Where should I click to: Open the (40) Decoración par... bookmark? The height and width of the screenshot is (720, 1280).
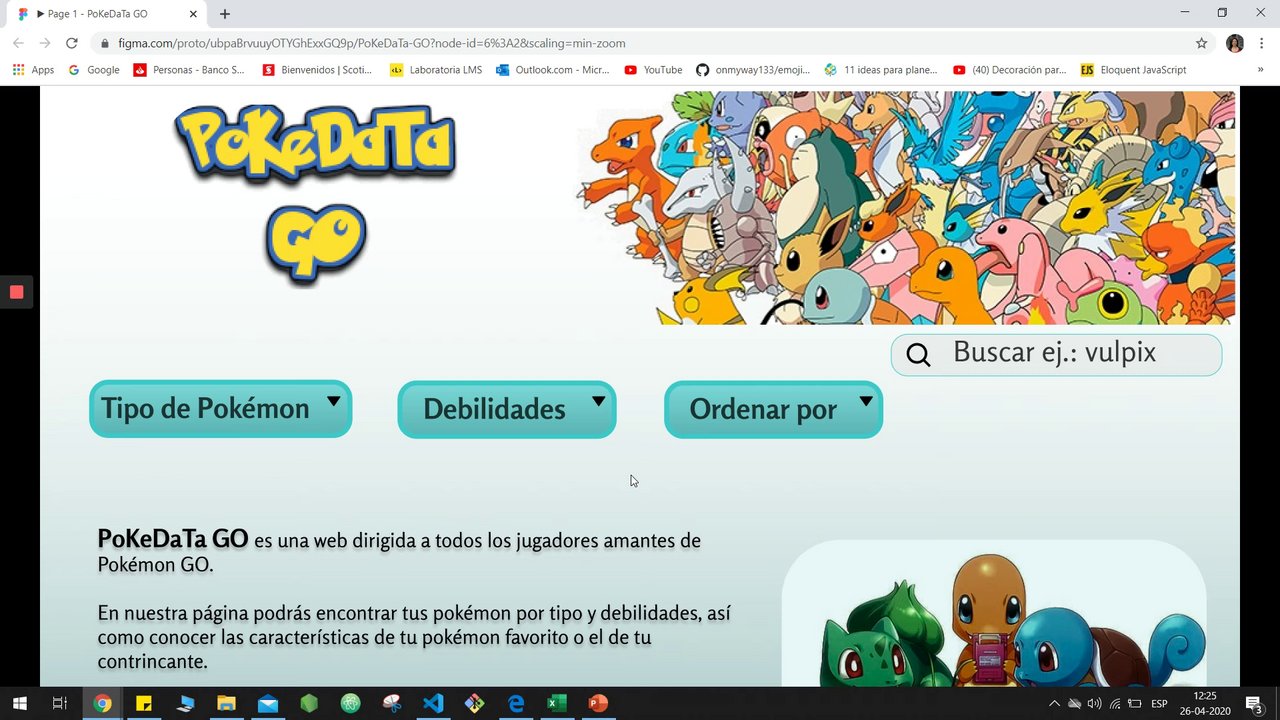tap(1010, 70)
